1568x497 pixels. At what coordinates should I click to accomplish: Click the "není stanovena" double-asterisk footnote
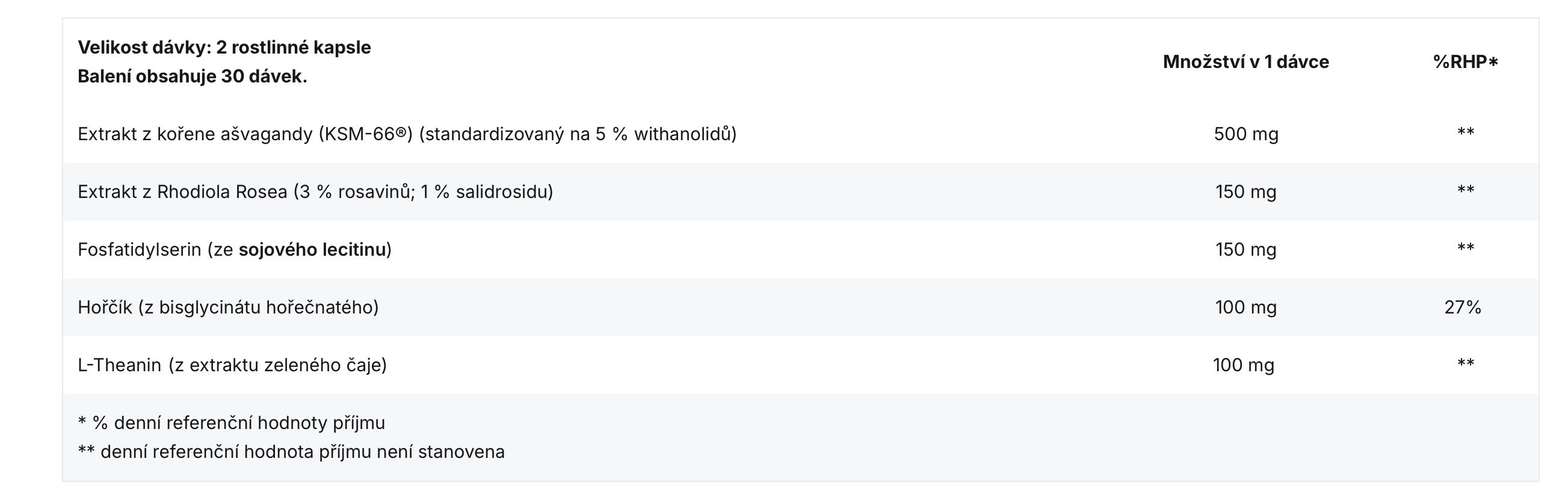pos(291,452)
